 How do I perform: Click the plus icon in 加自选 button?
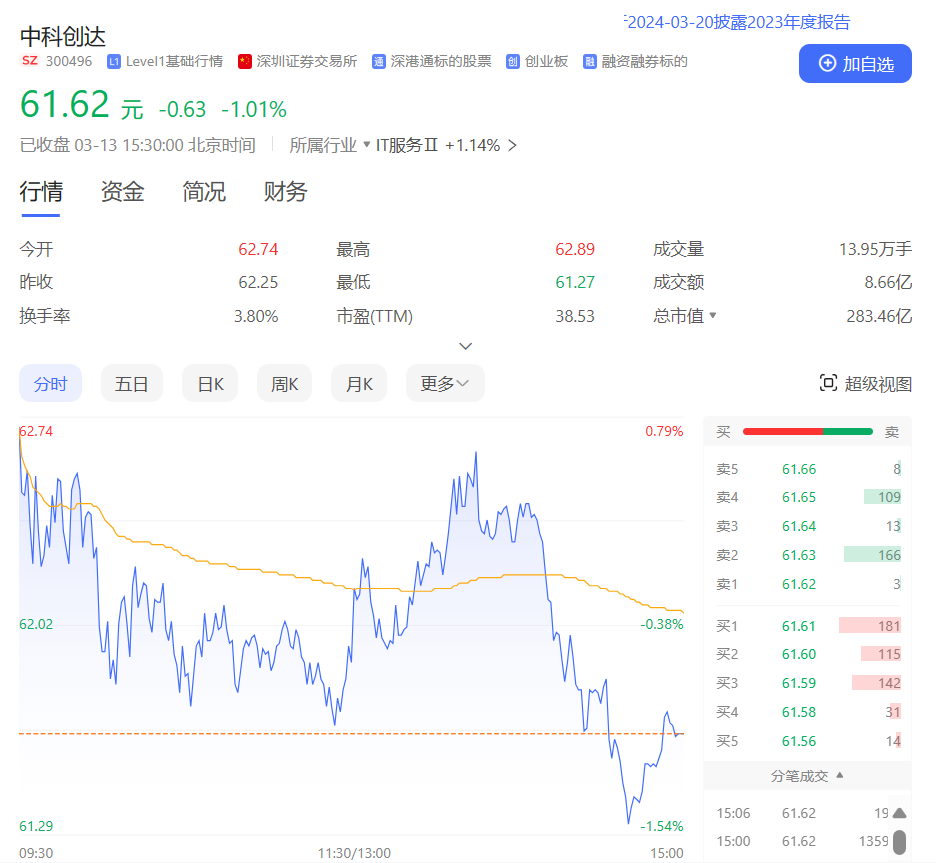point(827,63)
